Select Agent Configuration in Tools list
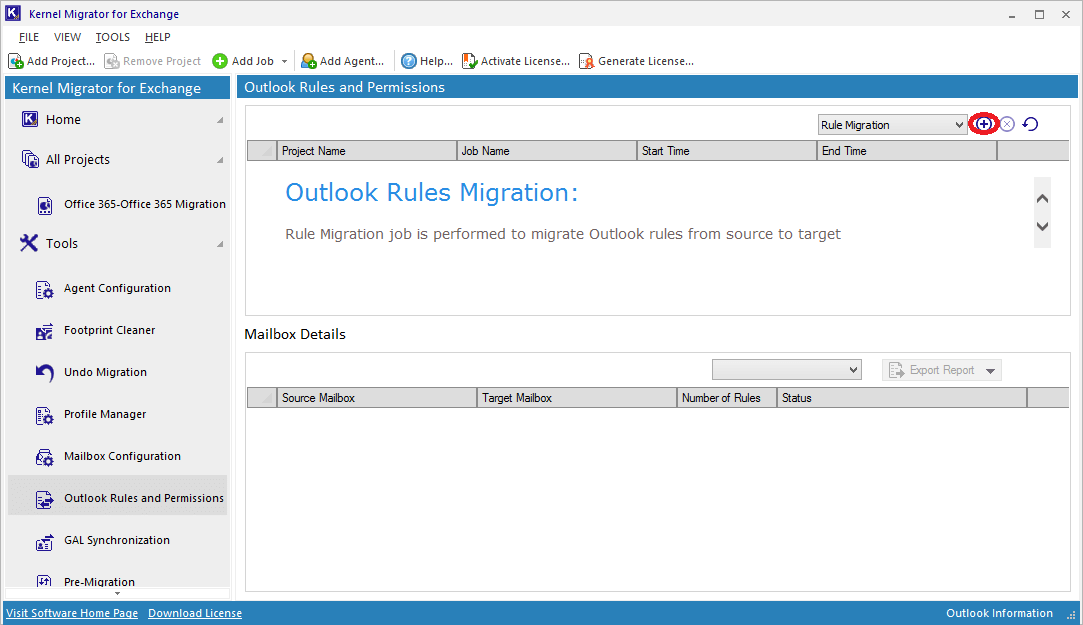This screenshot has width=1083, height=625. [117, 288]
